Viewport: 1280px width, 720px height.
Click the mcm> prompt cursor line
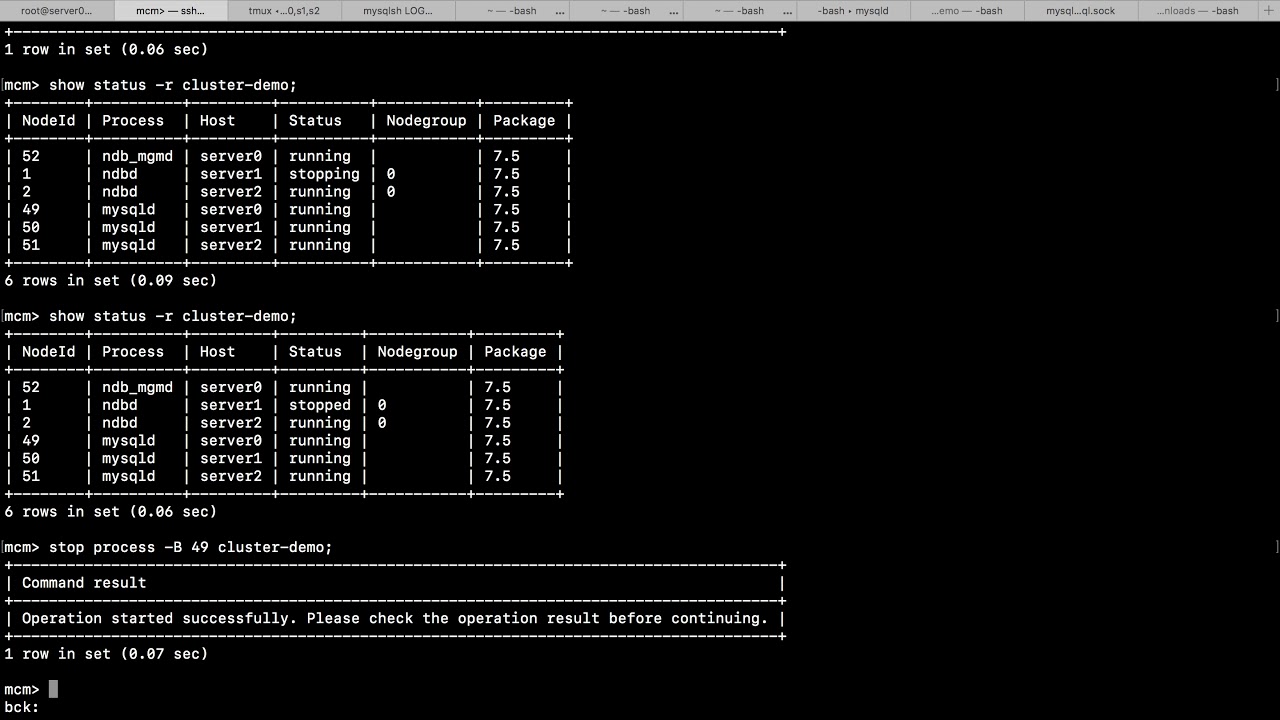(31, 689)
